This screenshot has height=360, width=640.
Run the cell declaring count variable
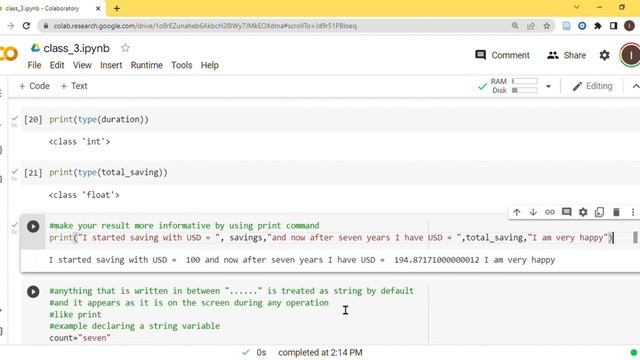(x=33, y=292)
